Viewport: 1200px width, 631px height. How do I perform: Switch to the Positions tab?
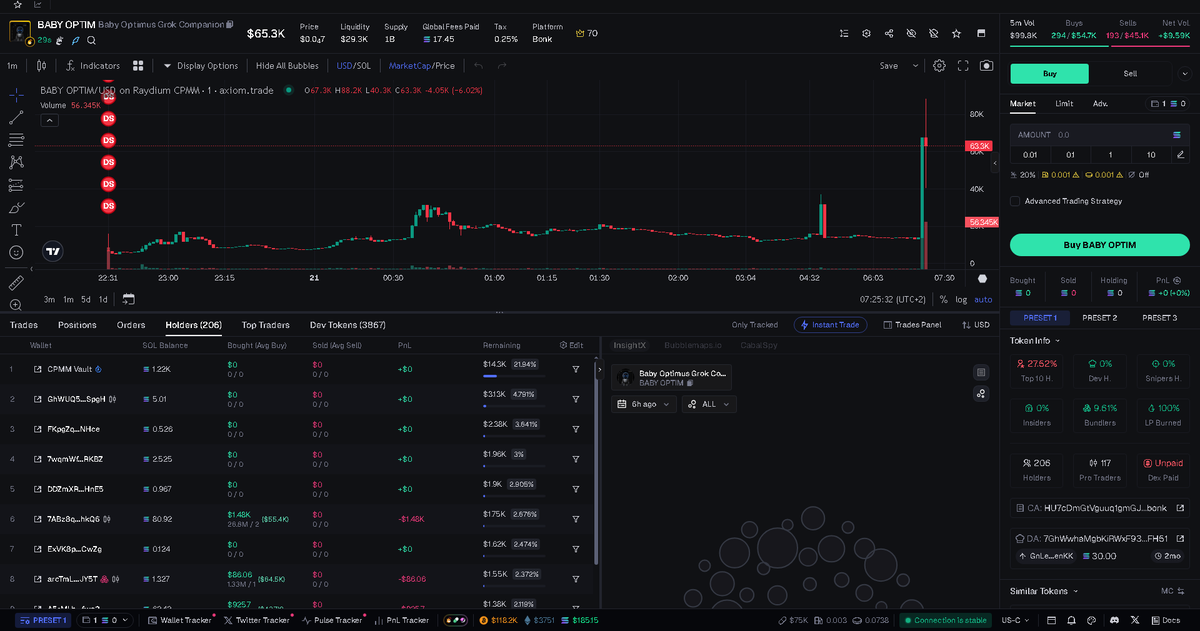pos(77,325)
